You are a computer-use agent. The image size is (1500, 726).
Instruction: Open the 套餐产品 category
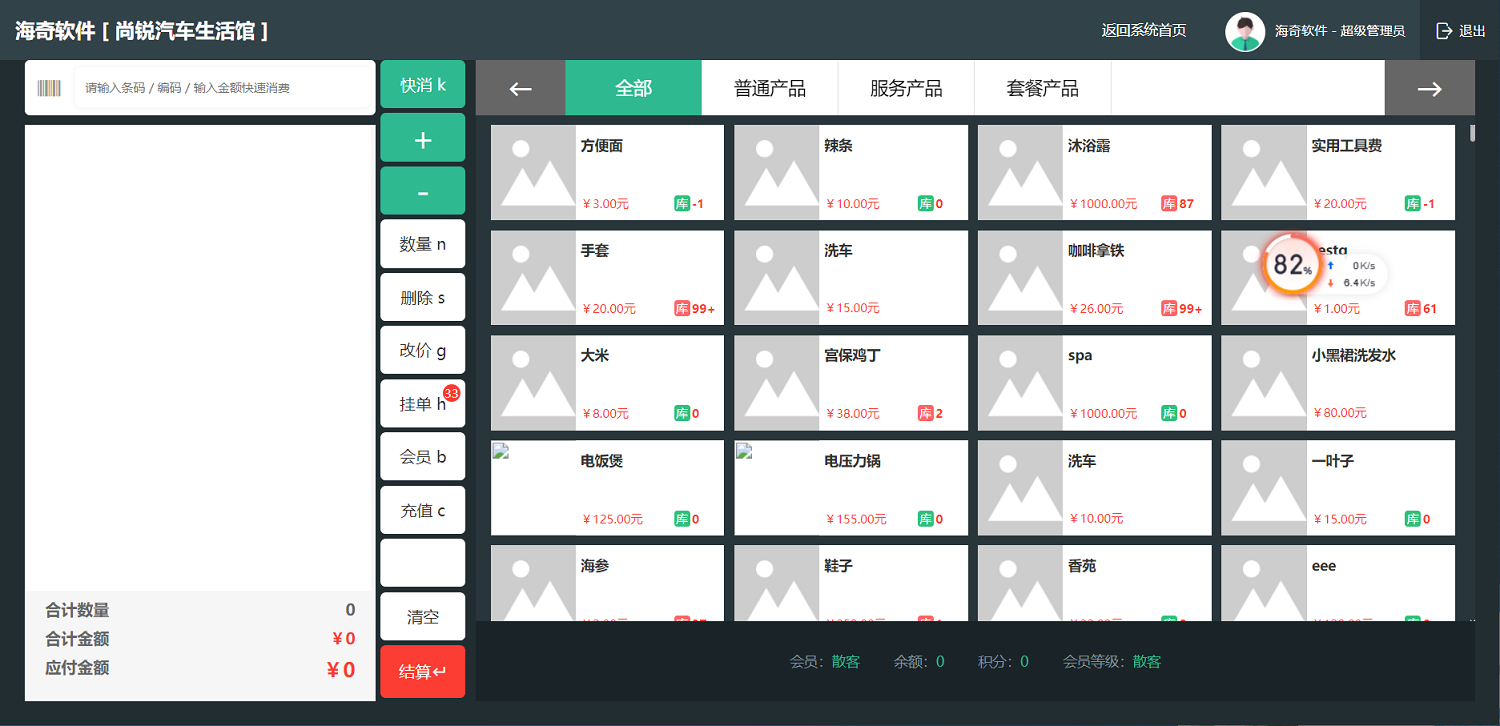1043,87
